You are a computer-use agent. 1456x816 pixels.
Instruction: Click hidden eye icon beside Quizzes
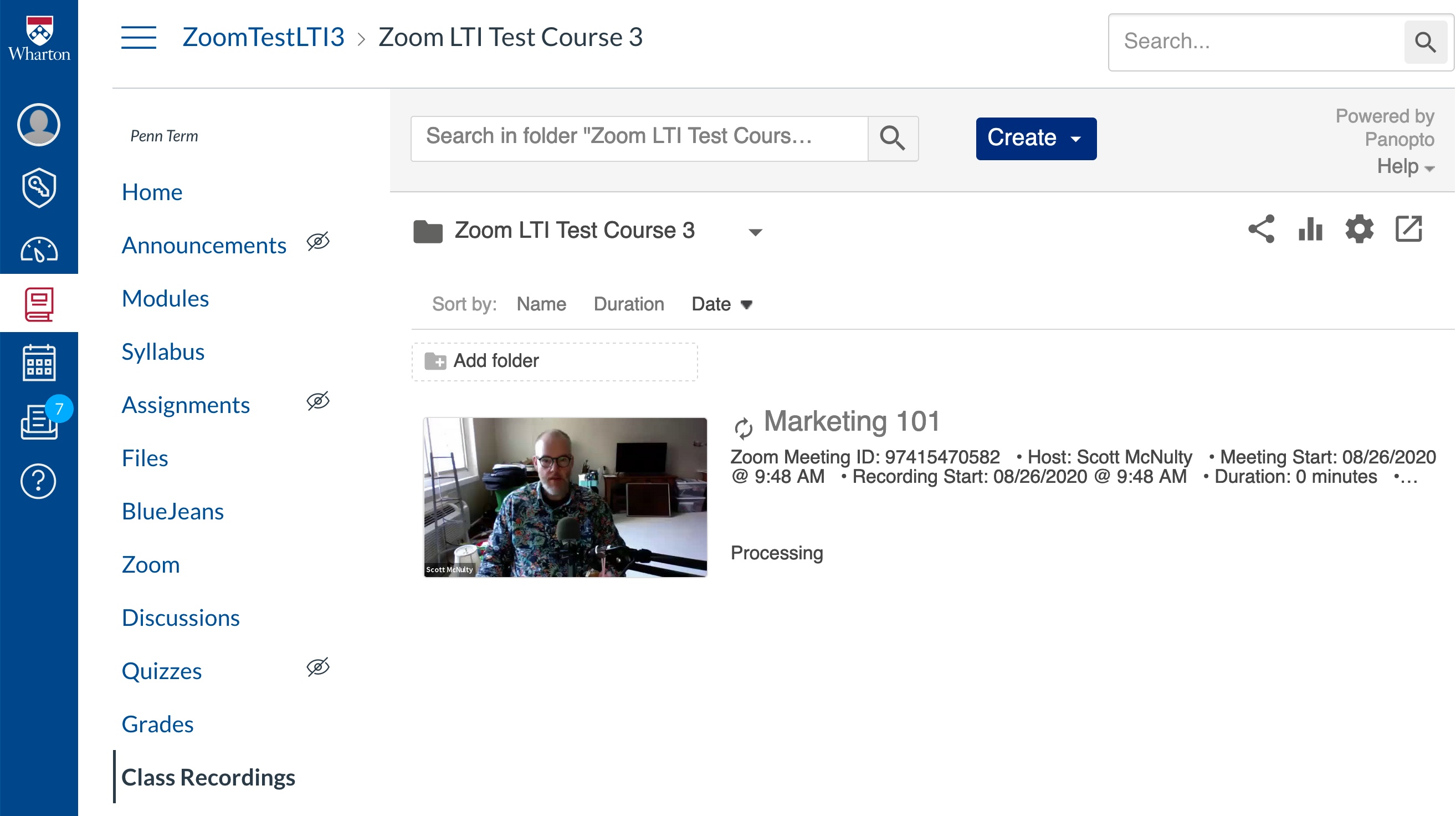tap(317, 667)
